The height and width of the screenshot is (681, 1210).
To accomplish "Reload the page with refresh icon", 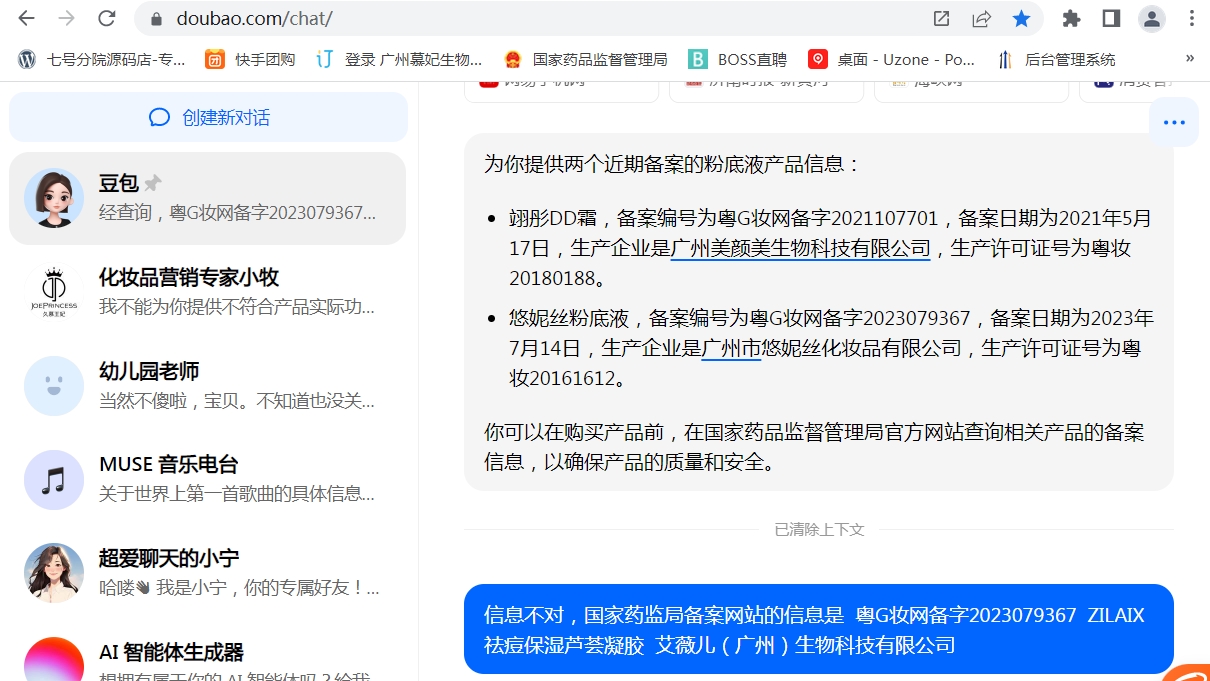I will point(106,18).
